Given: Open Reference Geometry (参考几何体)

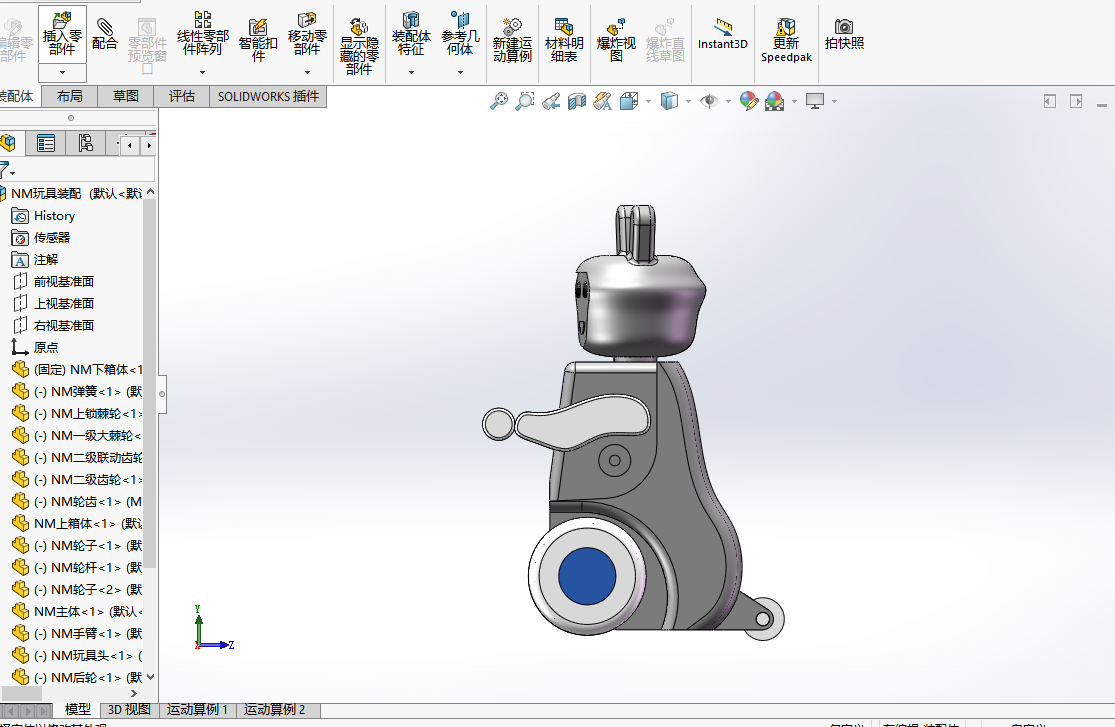Looking at the screenshot, I should (460, 34).
